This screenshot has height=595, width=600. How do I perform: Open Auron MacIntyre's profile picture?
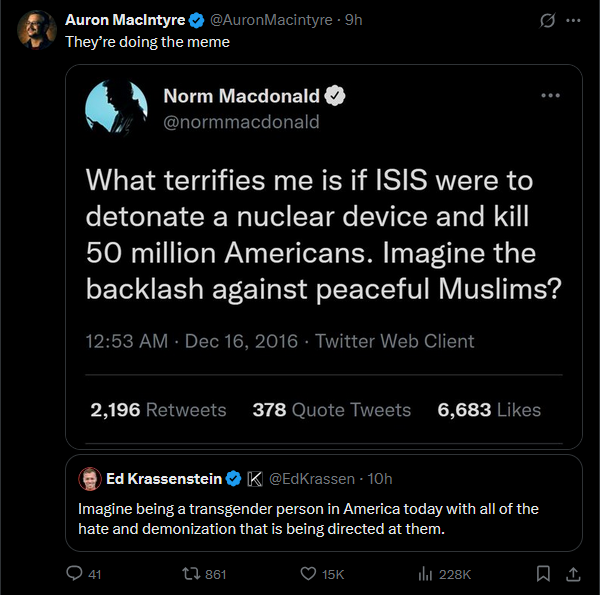coord(36,29)
